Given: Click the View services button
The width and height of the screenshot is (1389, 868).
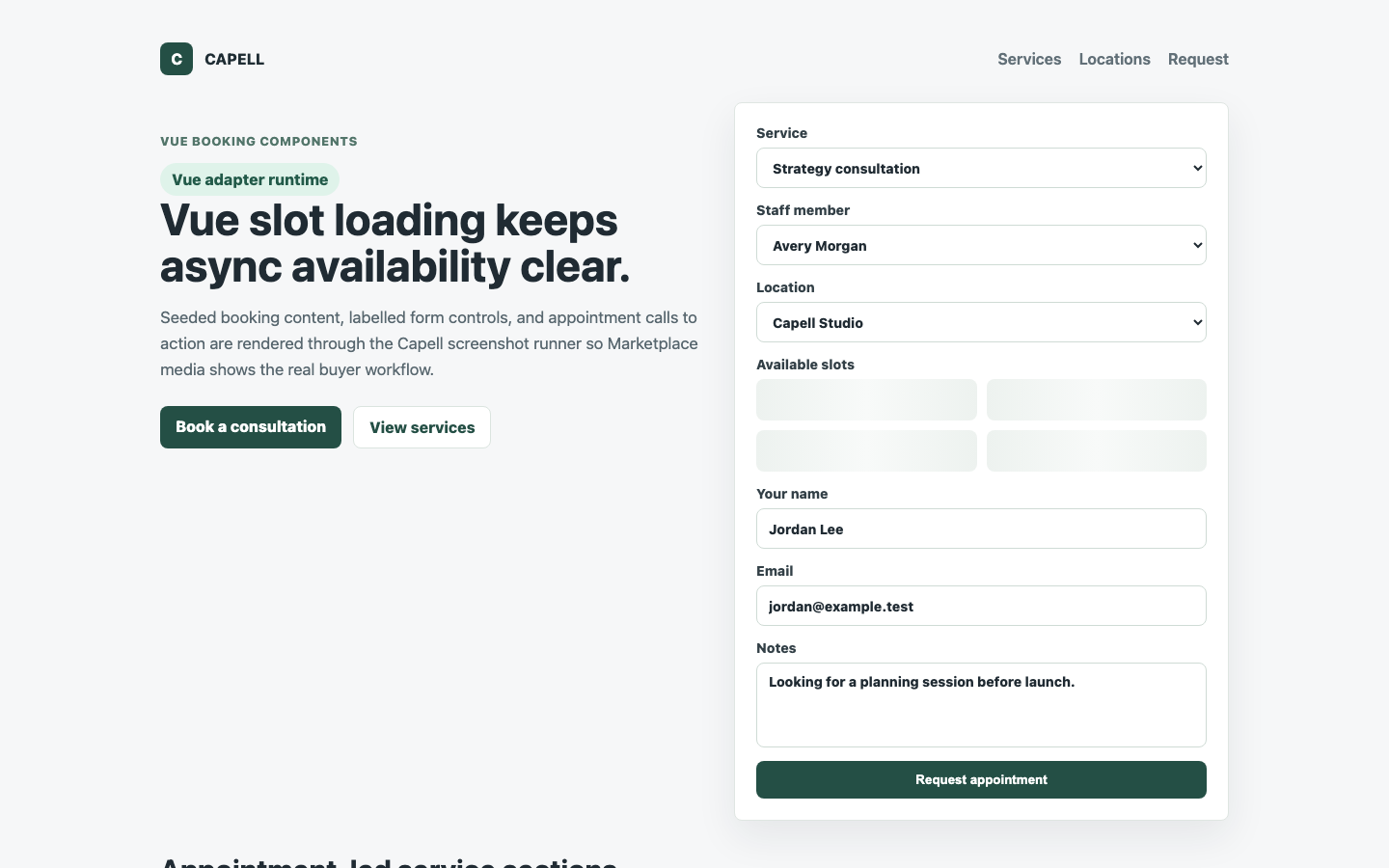Looking at the screenshot, I should (422, 427).
